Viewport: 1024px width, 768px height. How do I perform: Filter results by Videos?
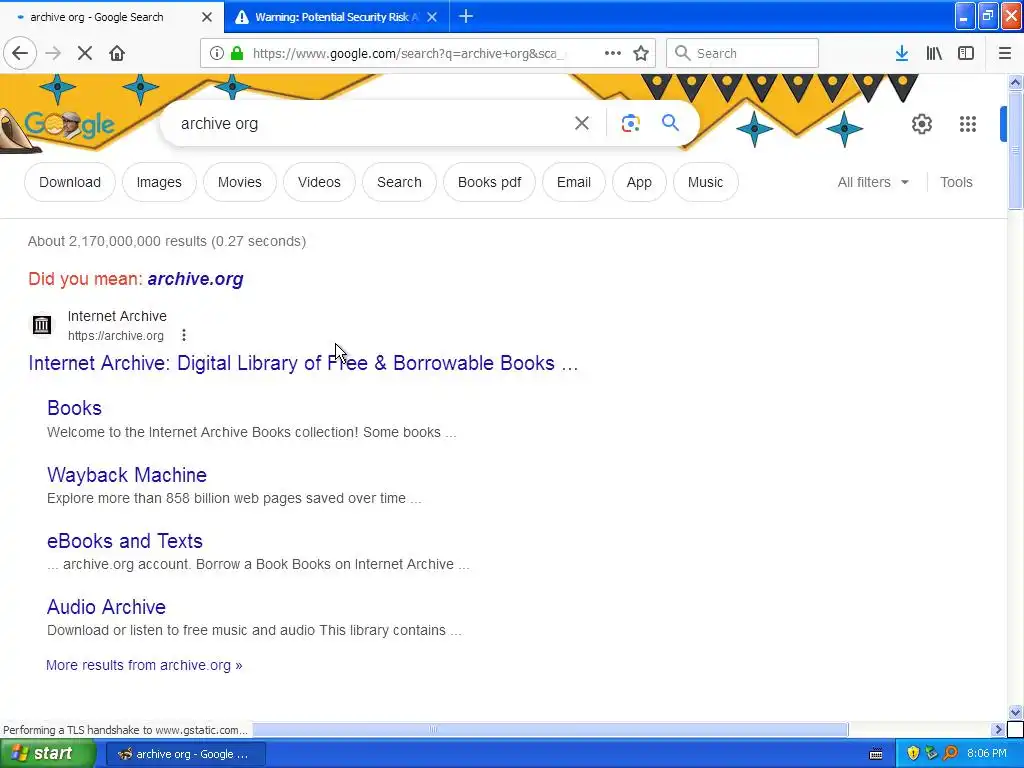pyautogui.click(x=319, y=182)
